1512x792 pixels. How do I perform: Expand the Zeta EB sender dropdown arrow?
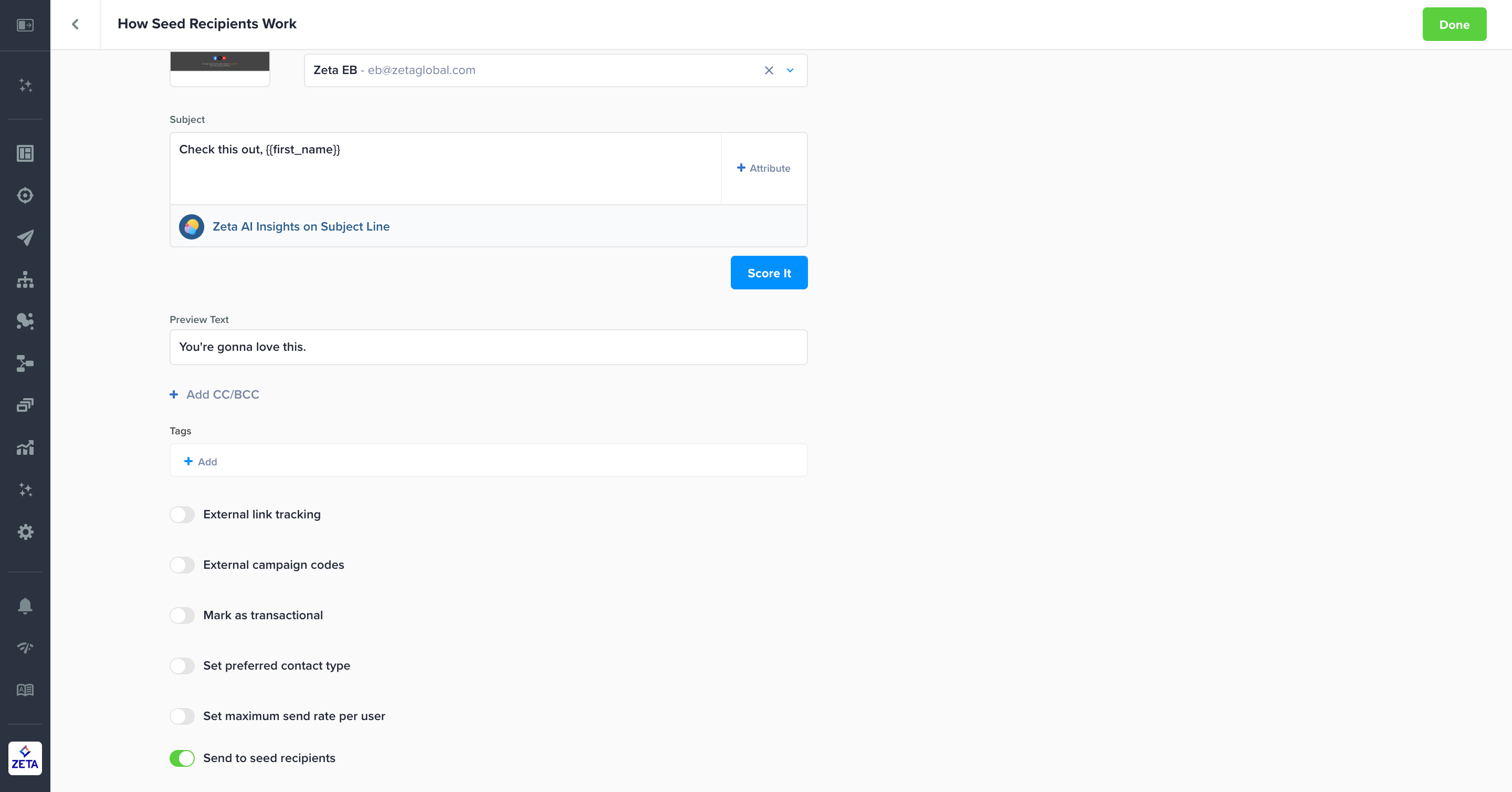click(790, 70)
